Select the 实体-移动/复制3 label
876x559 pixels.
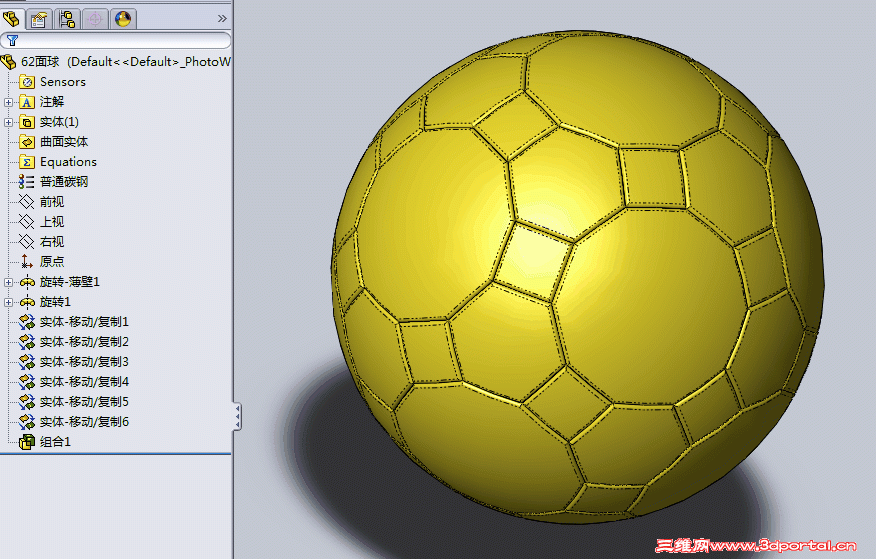pos(84,362)
